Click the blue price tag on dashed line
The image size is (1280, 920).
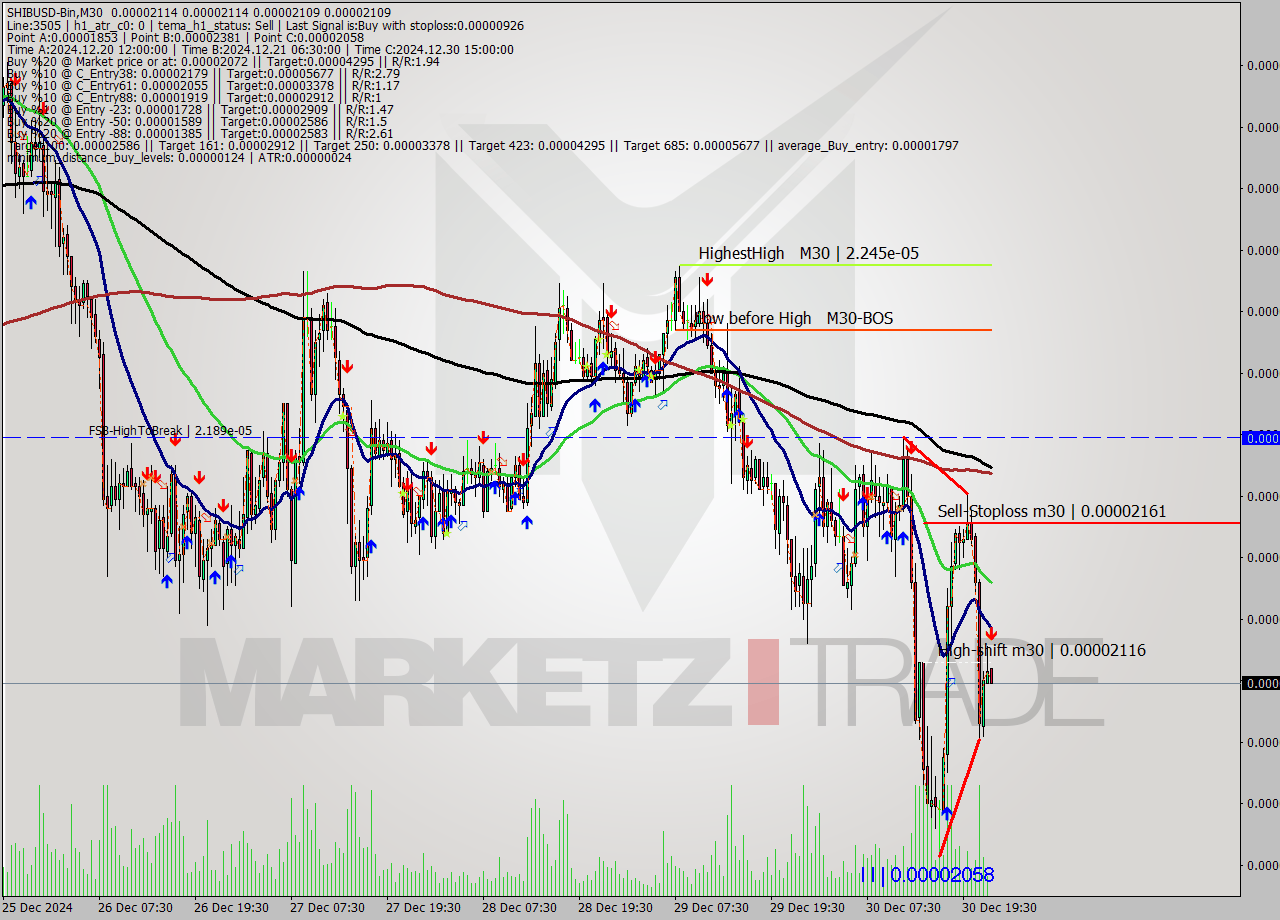tap(1260, 438)
